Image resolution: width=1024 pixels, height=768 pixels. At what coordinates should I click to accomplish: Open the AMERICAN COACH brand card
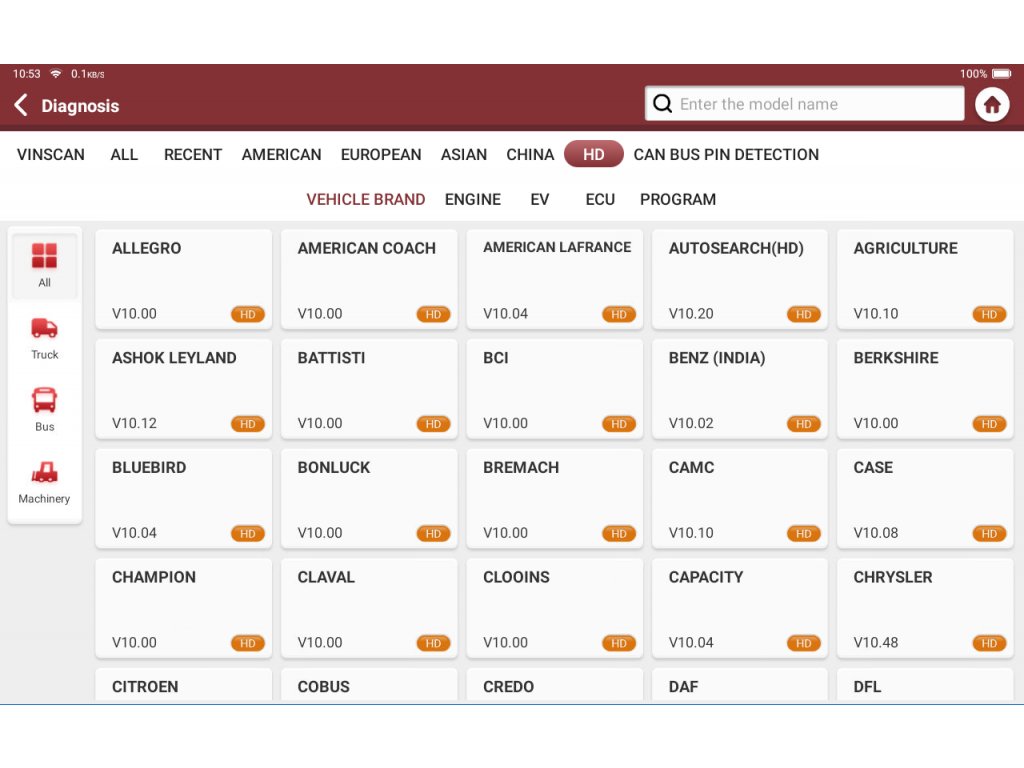pos(369,279)
